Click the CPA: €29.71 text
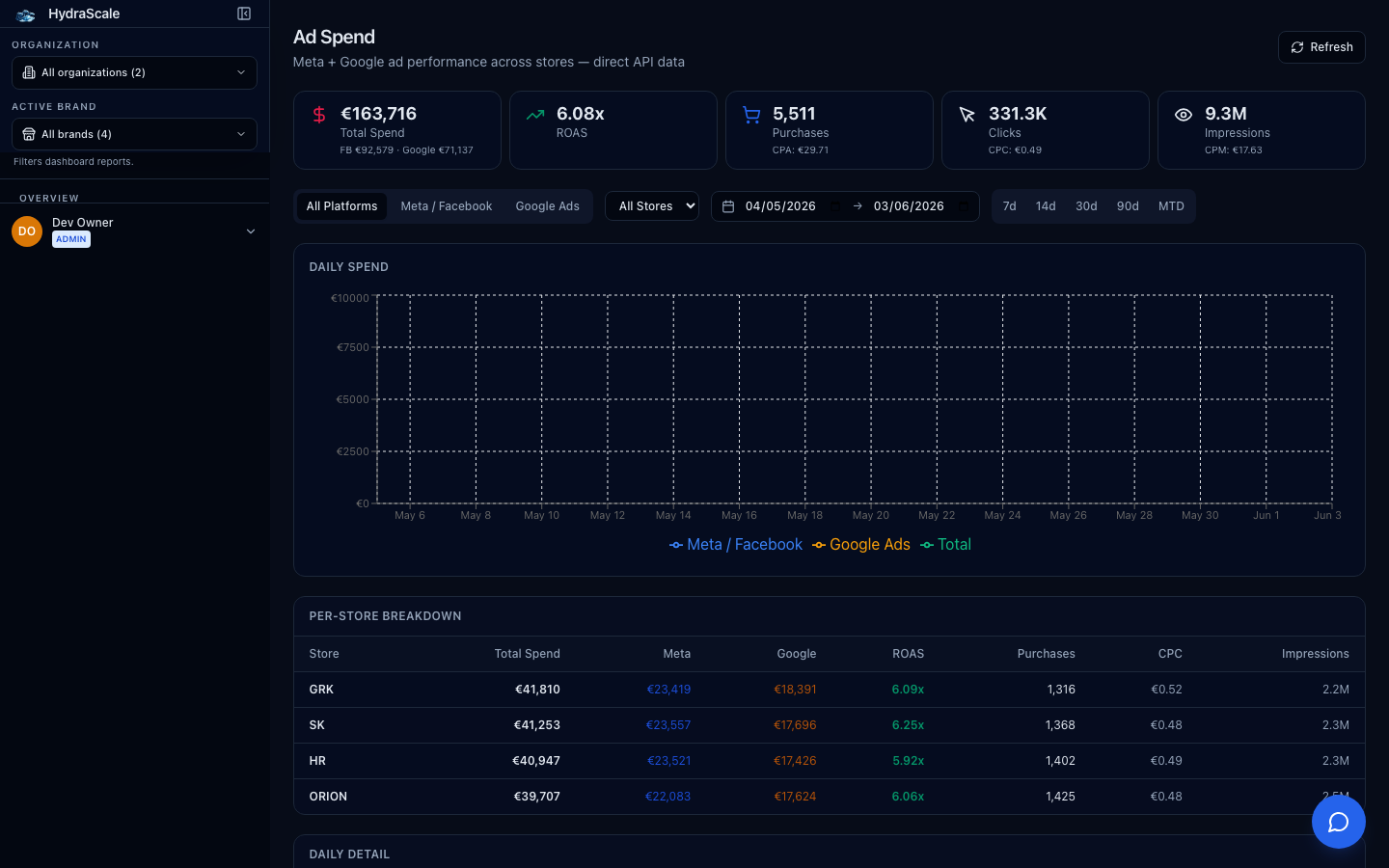 click(801, 150)
